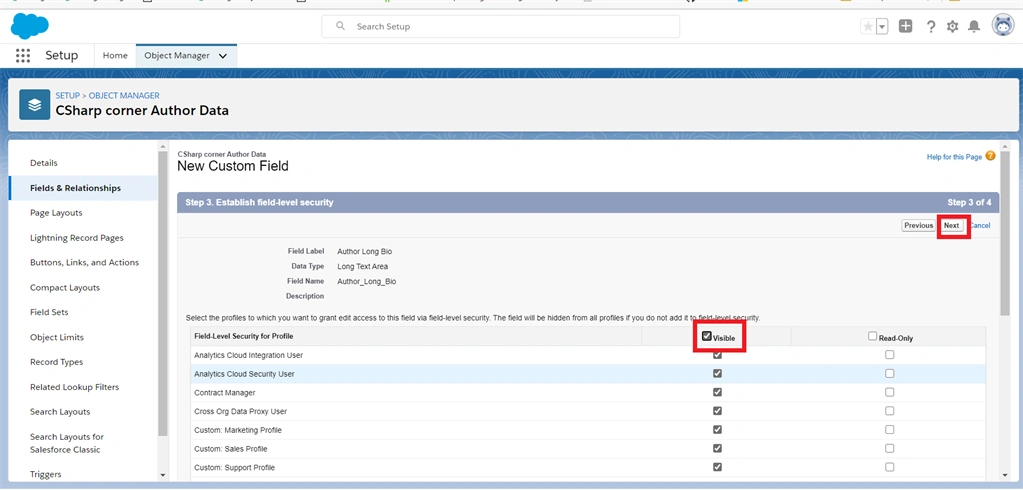Open the Home tab
Image resolution: width=1023 pixels, height=490 pixels.
pos(115,55)
